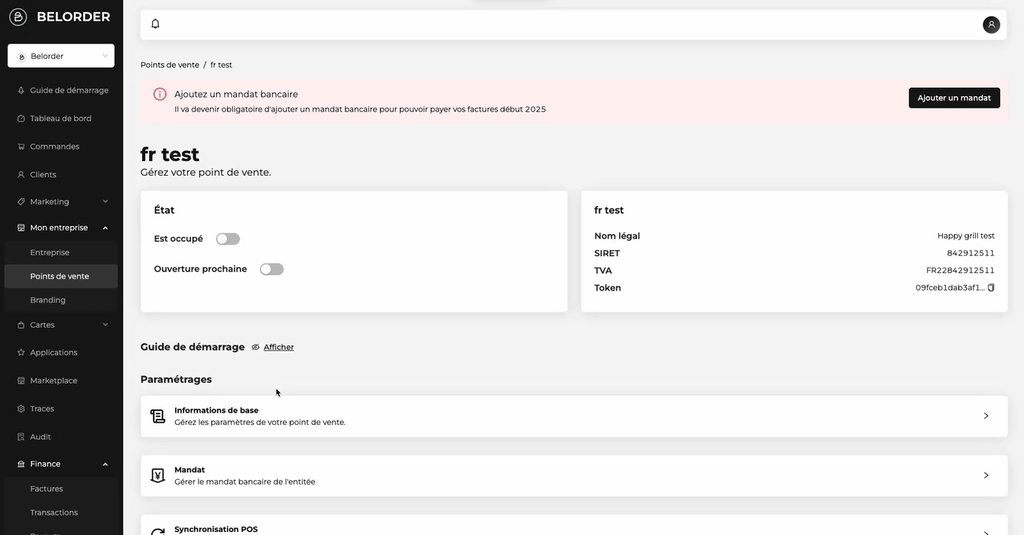Click the Cartes bag icon
The height and width of the screenshot is (535, 1024).
[x=21, y=325]
